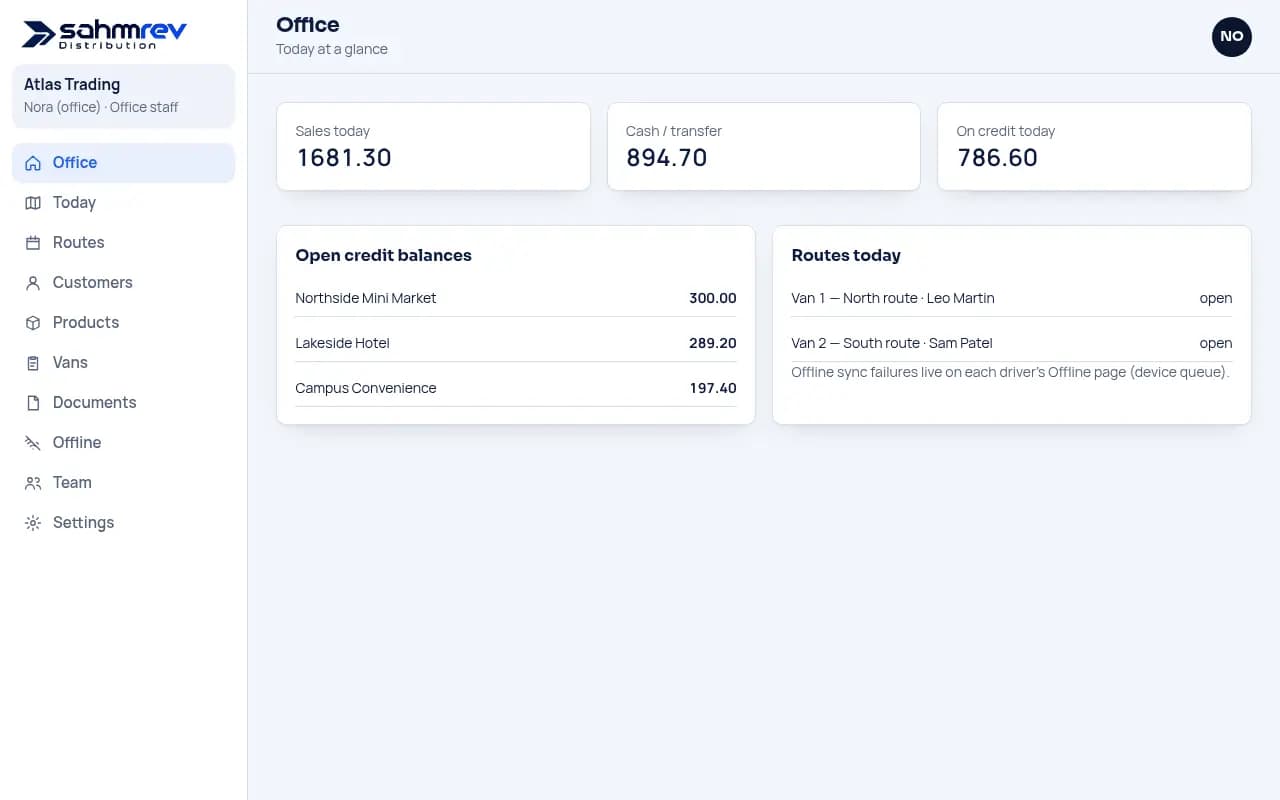Image resolution: width=1280 pixels, height=800 pixels.
Task: Select the Documents menu label
Action: point(94,402)
